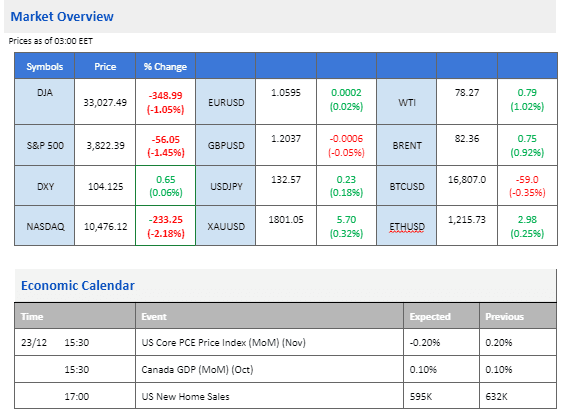Select the Symbols column header
The image size is (584, 419).
44,66
